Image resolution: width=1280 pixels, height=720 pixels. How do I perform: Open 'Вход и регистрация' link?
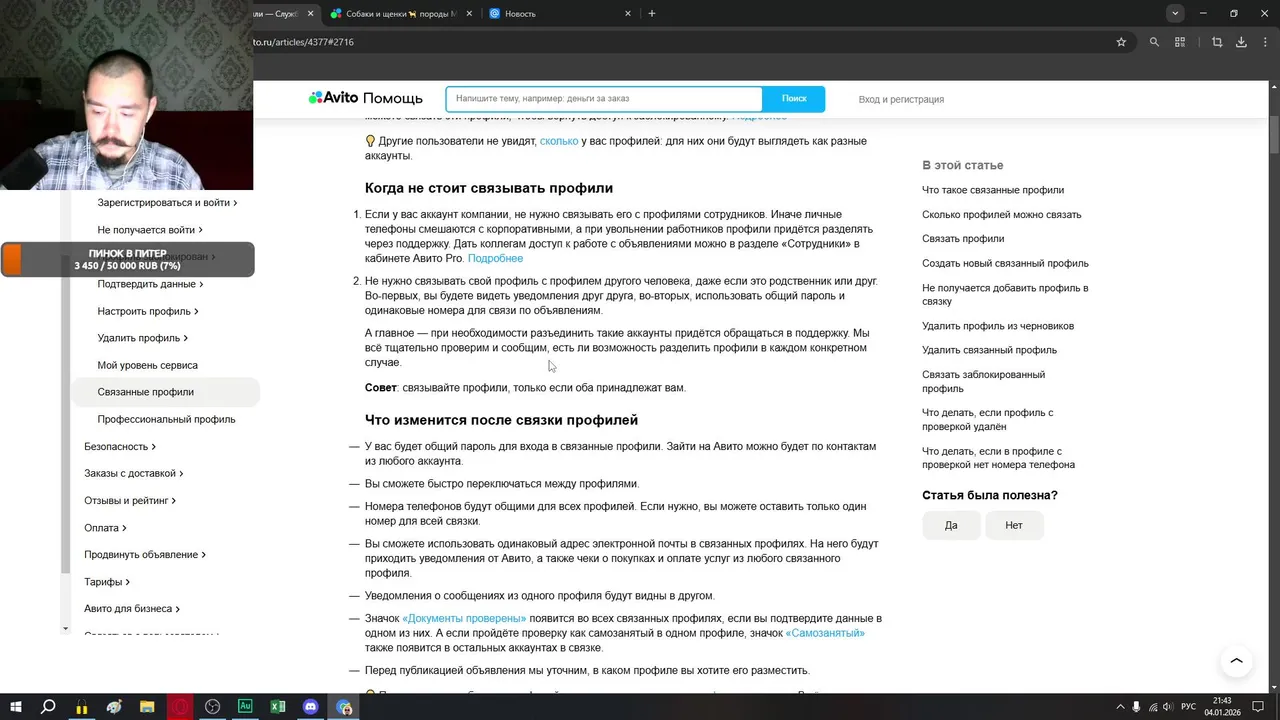901,99
